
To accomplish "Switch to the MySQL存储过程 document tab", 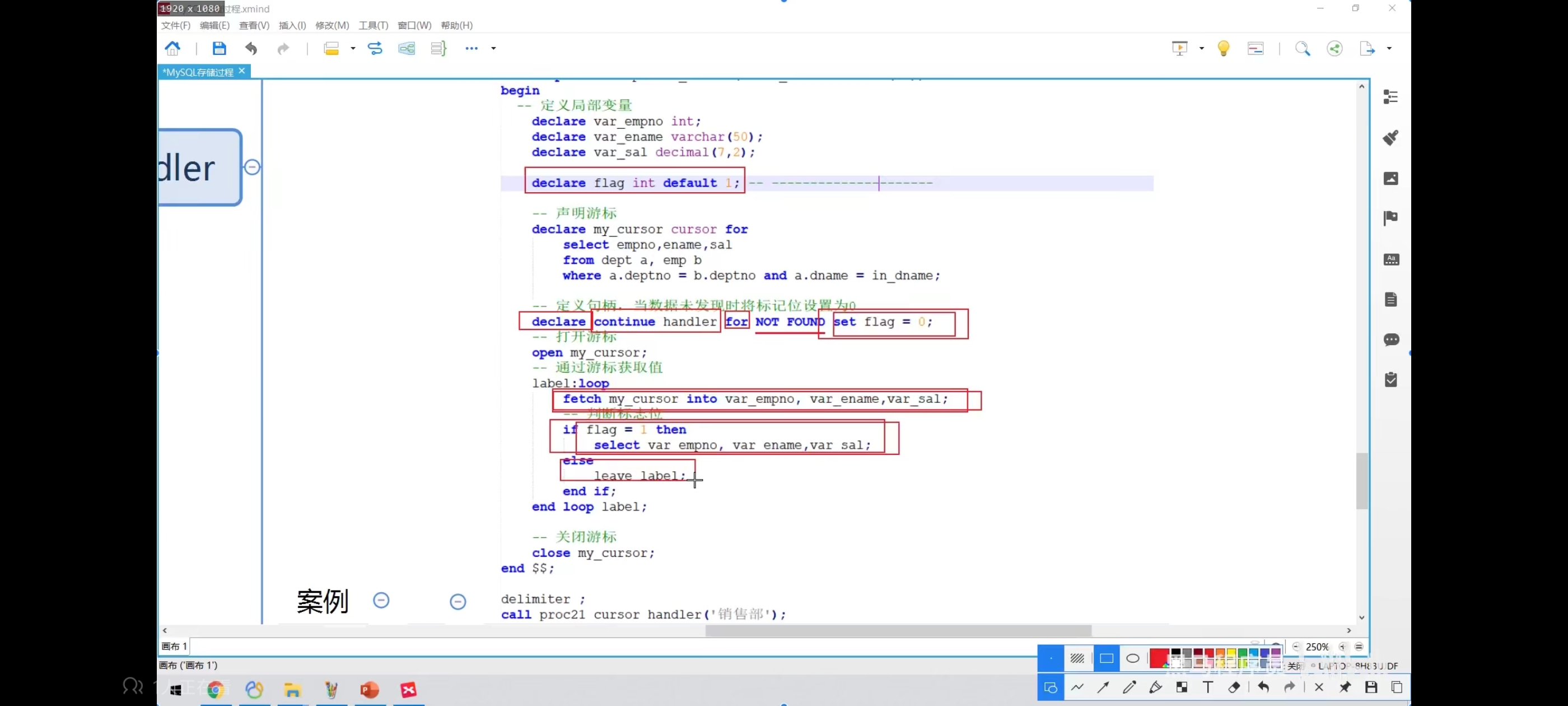I will [198, 72].
